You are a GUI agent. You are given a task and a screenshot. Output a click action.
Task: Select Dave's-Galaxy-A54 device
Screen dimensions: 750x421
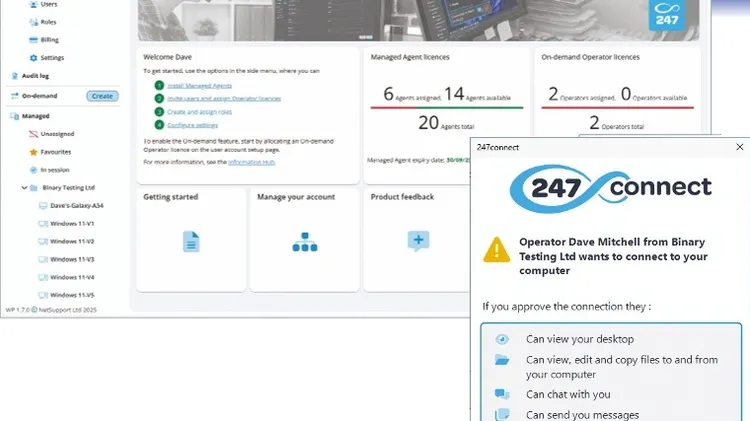[x=77, y=205]
